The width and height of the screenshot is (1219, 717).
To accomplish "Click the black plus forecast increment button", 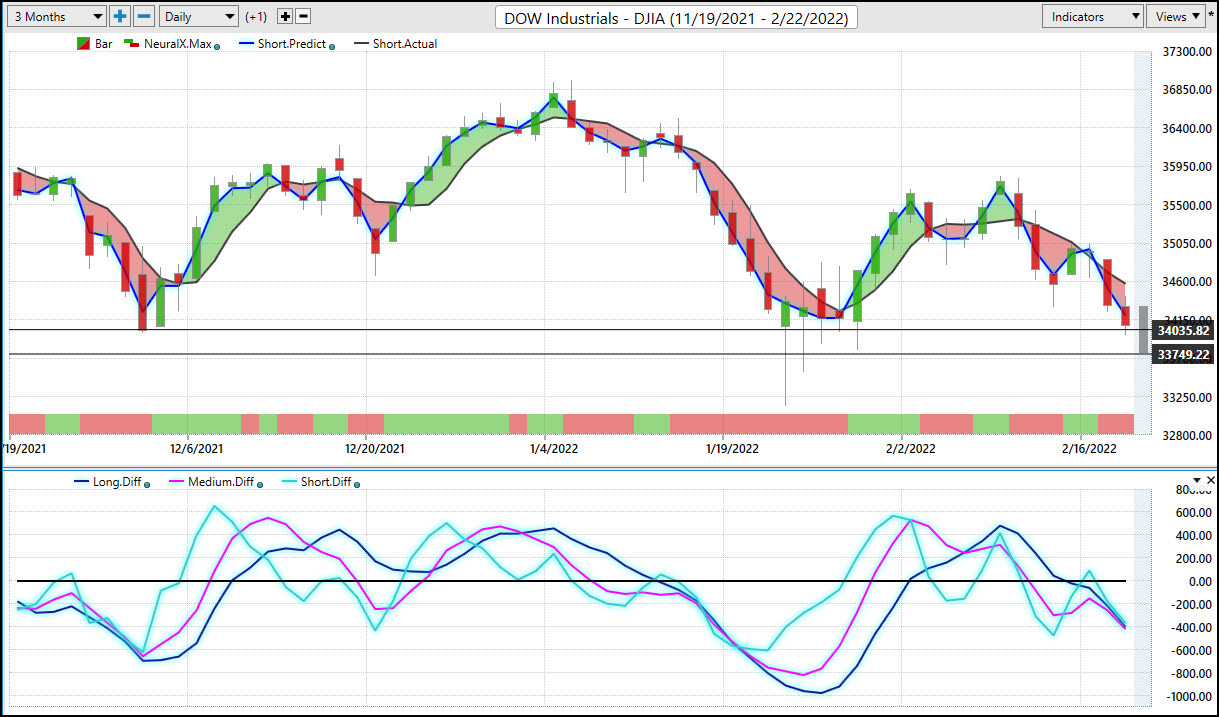I will click(285, 16).
